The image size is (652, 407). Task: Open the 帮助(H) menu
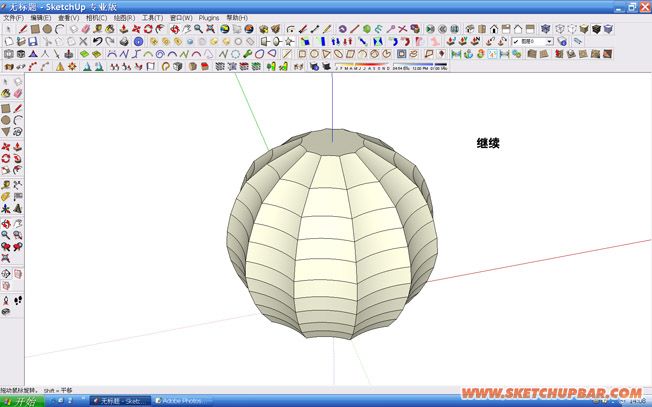point(237,18)
